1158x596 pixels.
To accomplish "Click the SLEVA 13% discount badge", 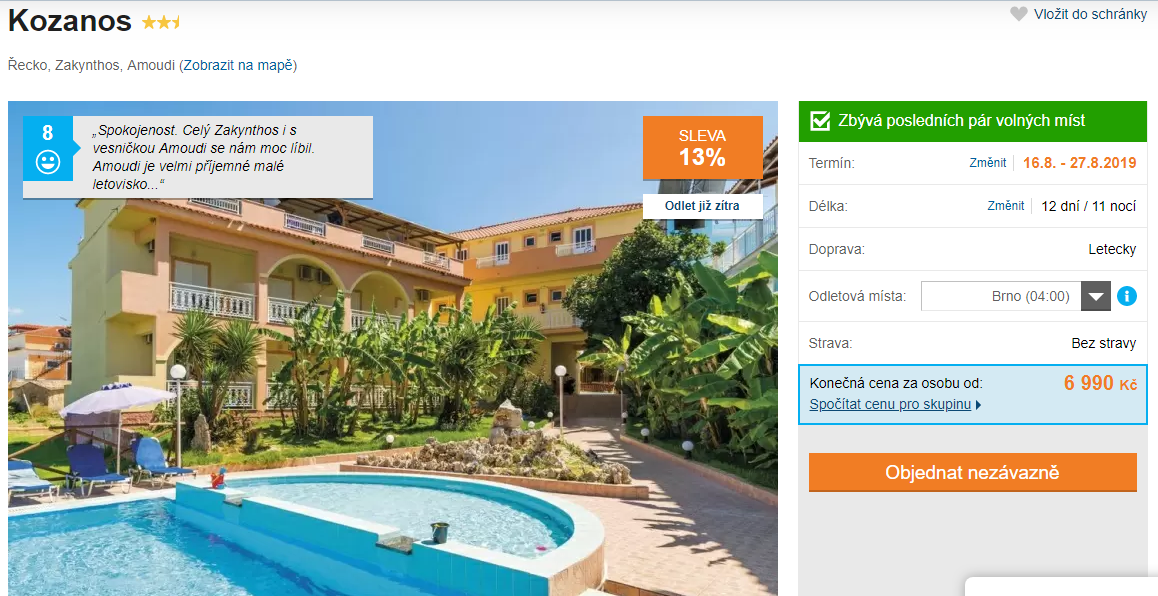I will click(x=702, y=148).
